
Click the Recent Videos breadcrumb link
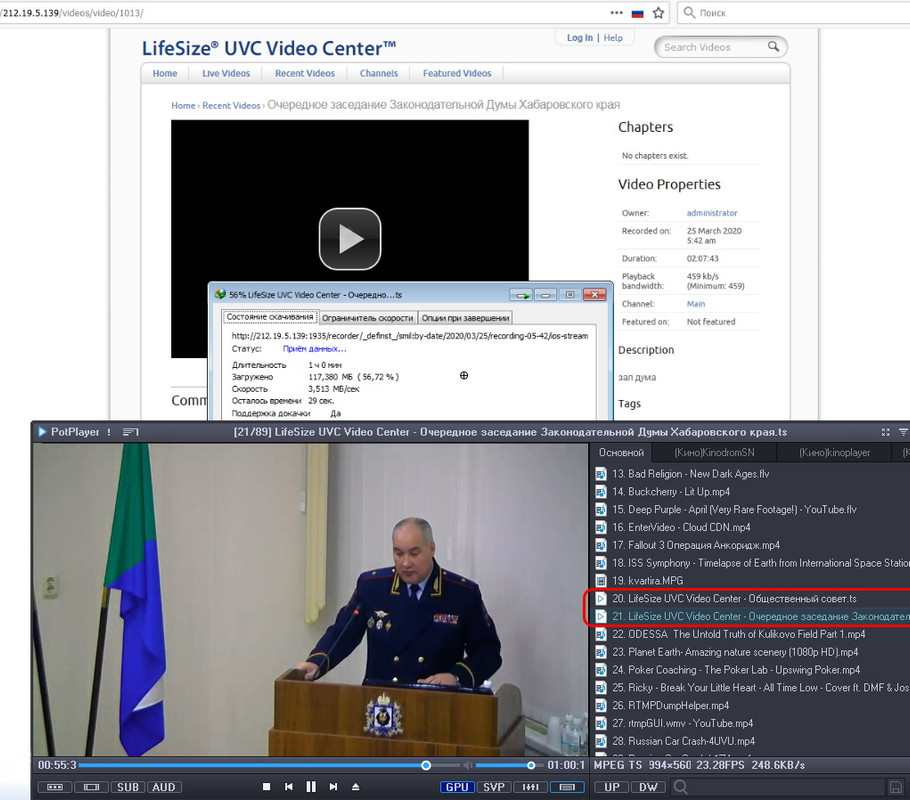pos(231,106)
